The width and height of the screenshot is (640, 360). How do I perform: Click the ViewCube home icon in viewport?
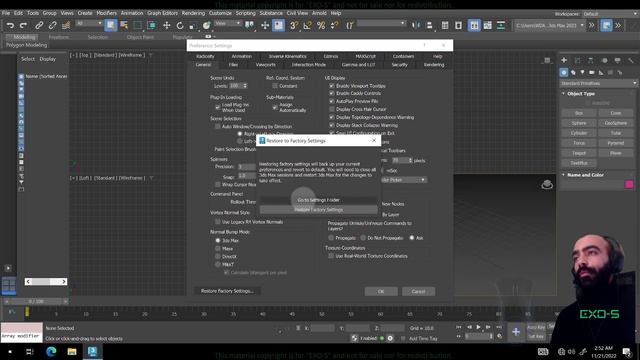coord(547,185)
